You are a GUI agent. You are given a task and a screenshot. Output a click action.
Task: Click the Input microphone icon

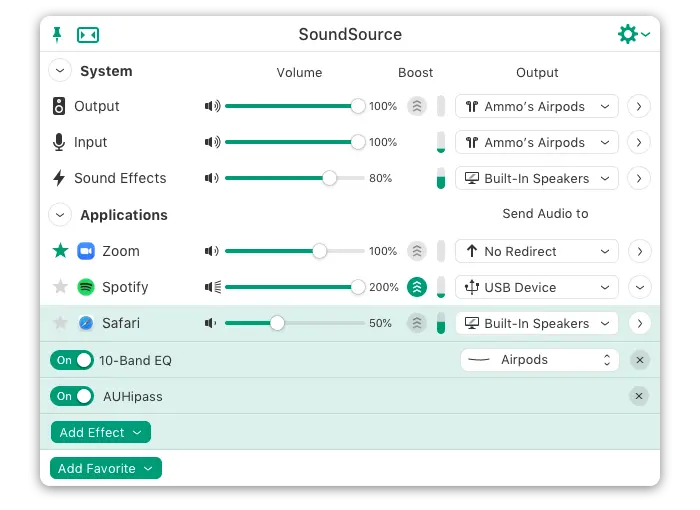59,142
